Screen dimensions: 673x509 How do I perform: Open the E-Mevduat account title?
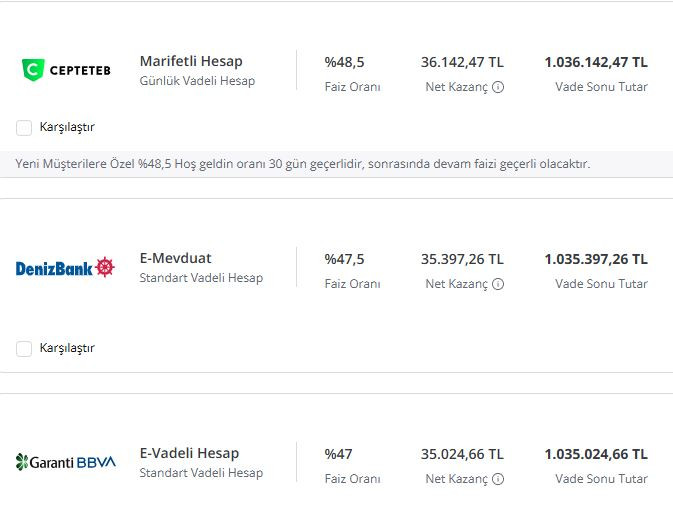(x=175, y=258)
